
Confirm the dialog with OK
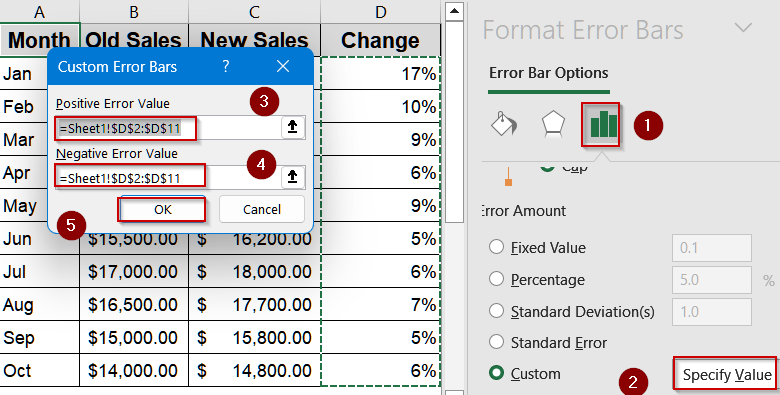[162, 209]
